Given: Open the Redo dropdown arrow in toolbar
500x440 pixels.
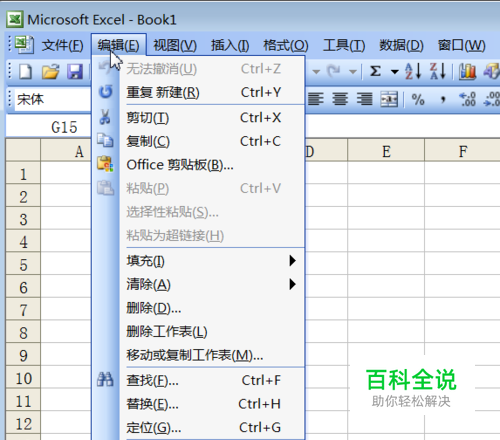Looking at the screenshot, I should 353,71.
